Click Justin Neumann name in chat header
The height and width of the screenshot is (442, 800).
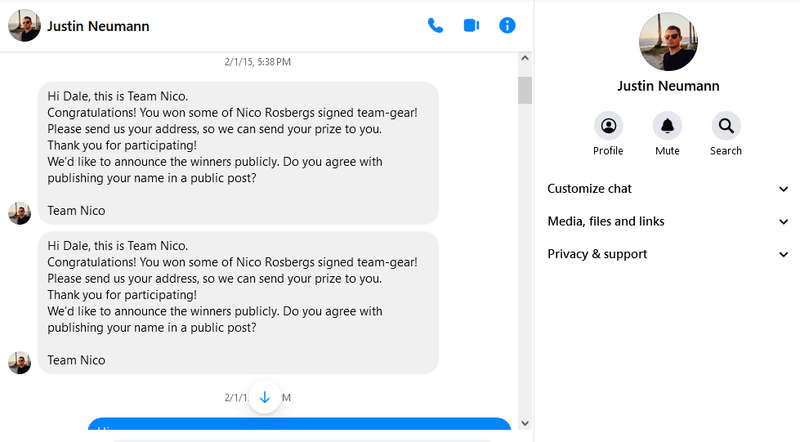click(98, 26)
